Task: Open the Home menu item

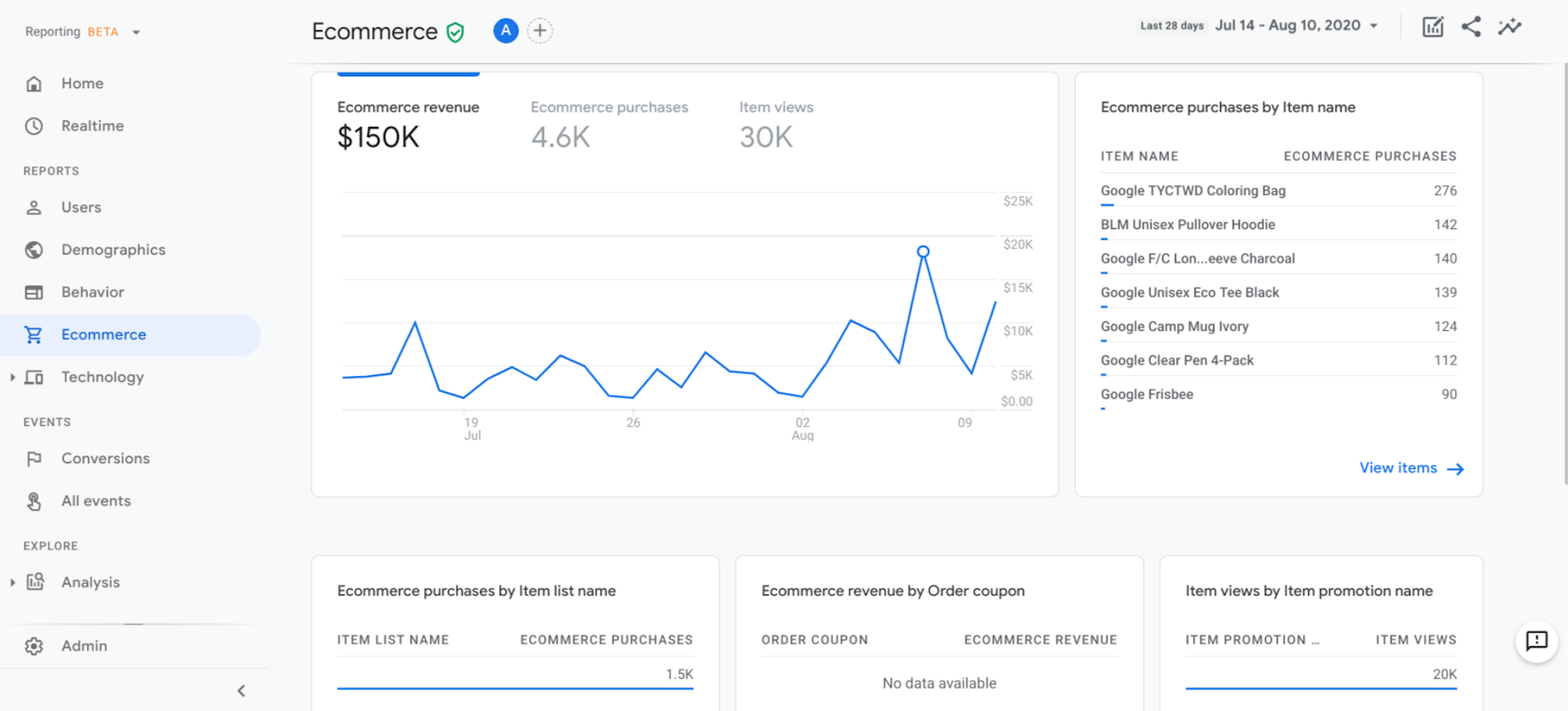Action: (x=82, y=84)
